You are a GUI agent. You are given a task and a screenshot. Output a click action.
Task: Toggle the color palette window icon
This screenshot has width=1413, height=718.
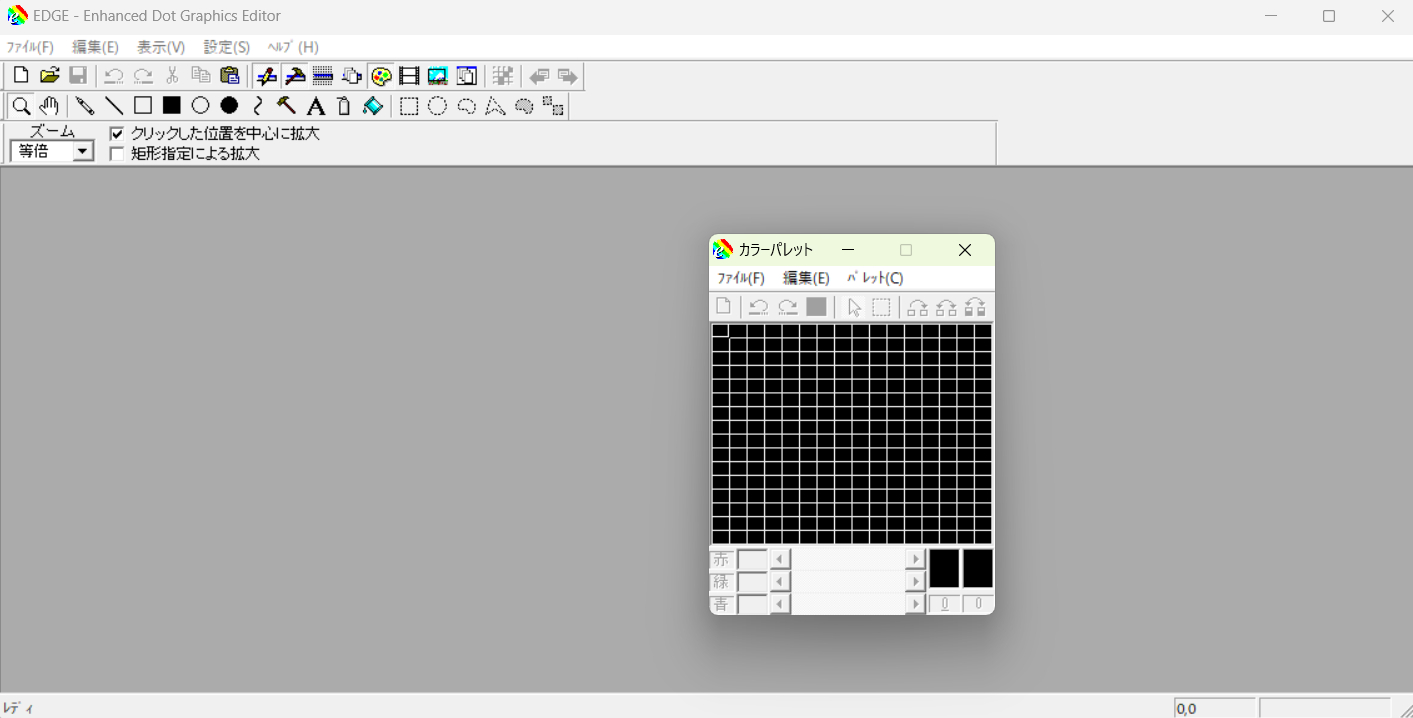coord(381,76)
